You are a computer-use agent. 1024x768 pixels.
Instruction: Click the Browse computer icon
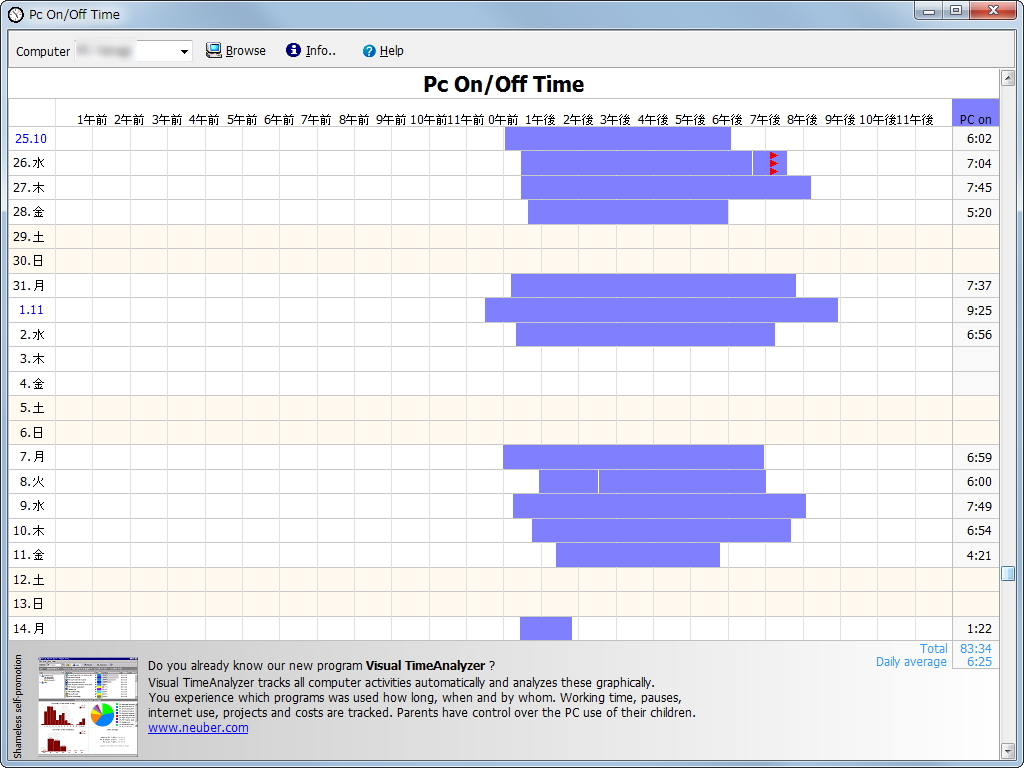[214, 50]
